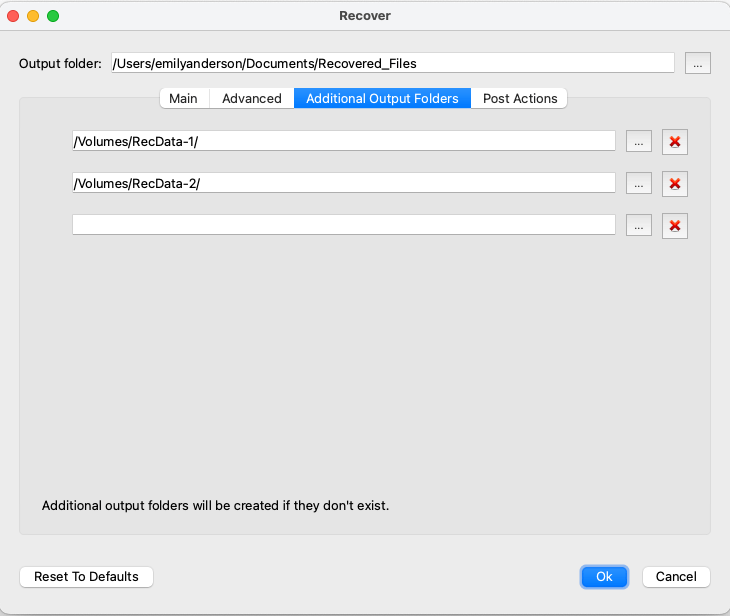
Task: Focus the /Volumes/RecData-1/ path field
Action: point(344,141)
